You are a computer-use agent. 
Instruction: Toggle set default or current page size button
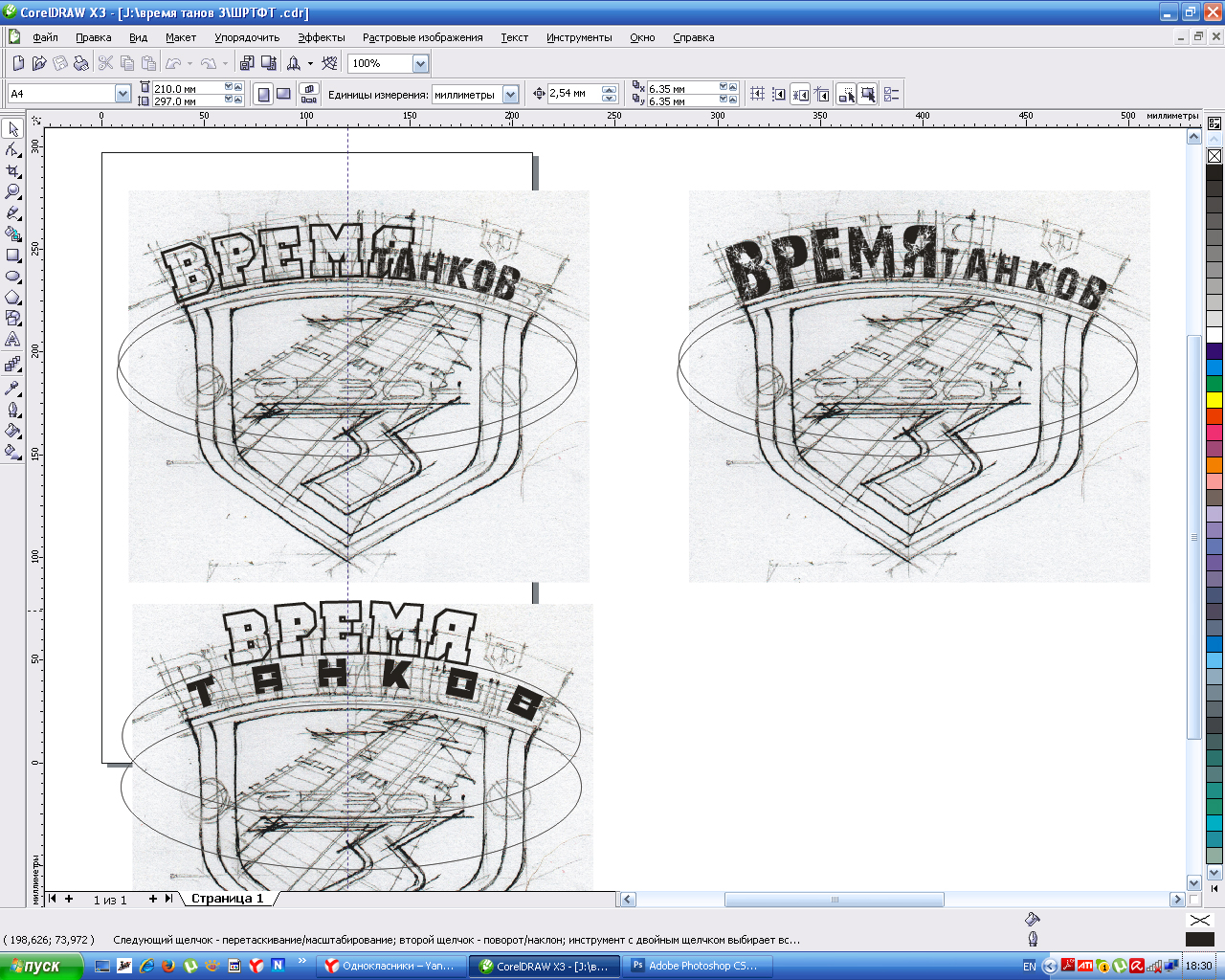tap(309, 94)
